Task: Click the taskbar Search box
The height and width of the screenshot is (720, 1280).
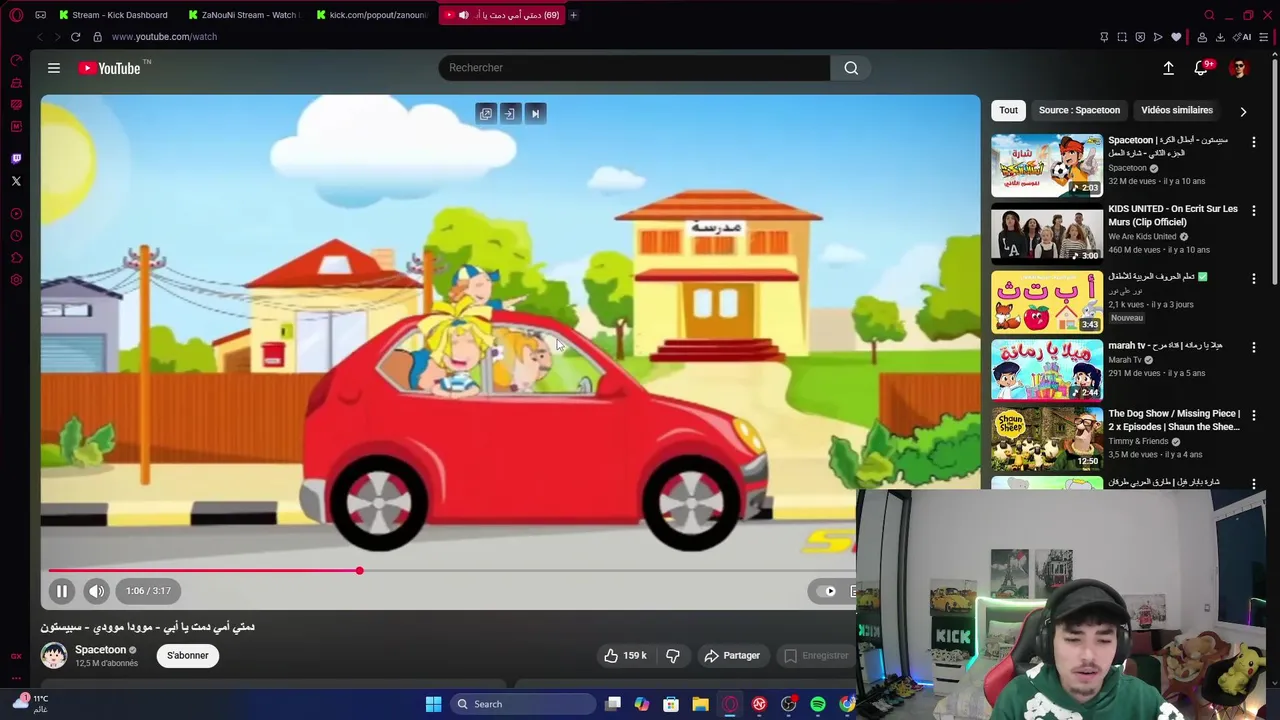Action: (x=523, y=704)
